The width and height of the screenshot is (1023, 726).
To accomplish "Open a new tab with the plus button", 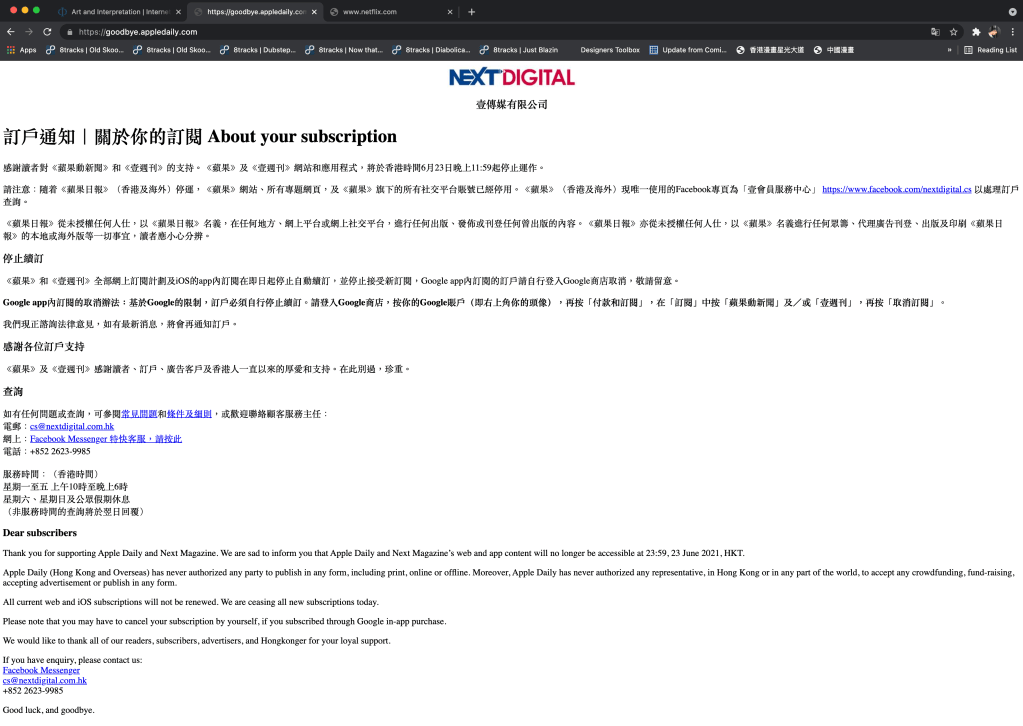I will (472, 12).
